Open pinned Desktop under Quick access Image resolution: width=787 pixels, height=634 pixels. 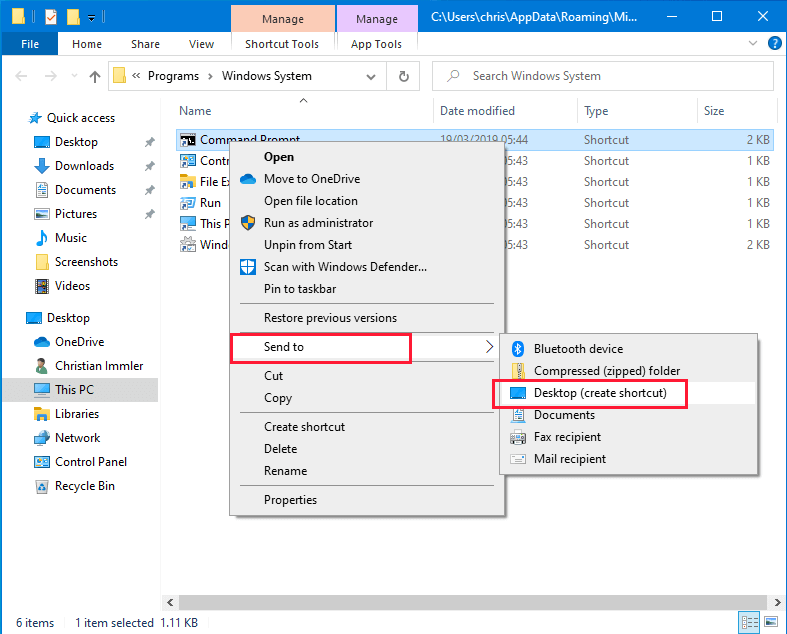76,142
